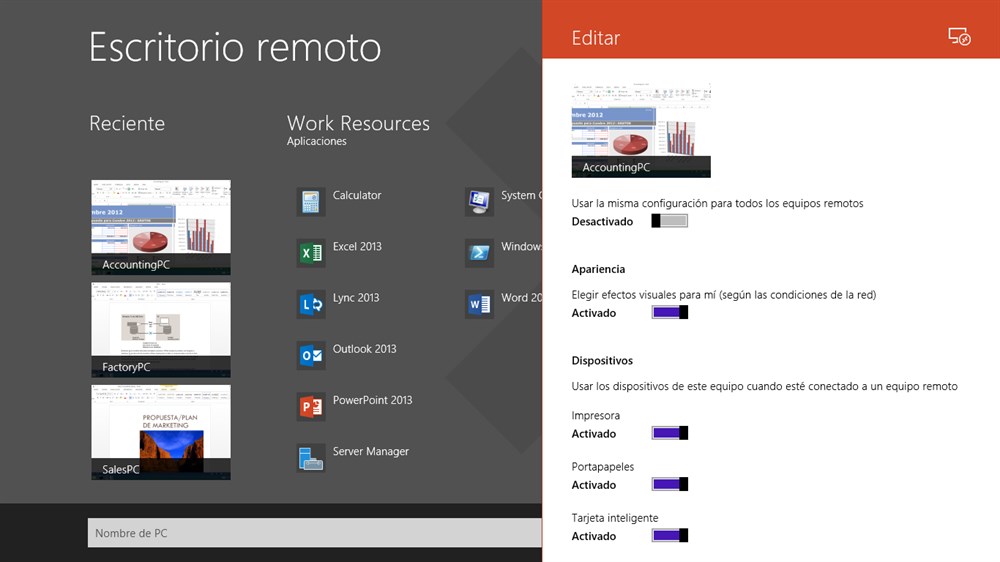Turn off Portapapeles sharing toggle
Image resolution: width=1000 pixels, height=562 pixels.
point(669,485)
